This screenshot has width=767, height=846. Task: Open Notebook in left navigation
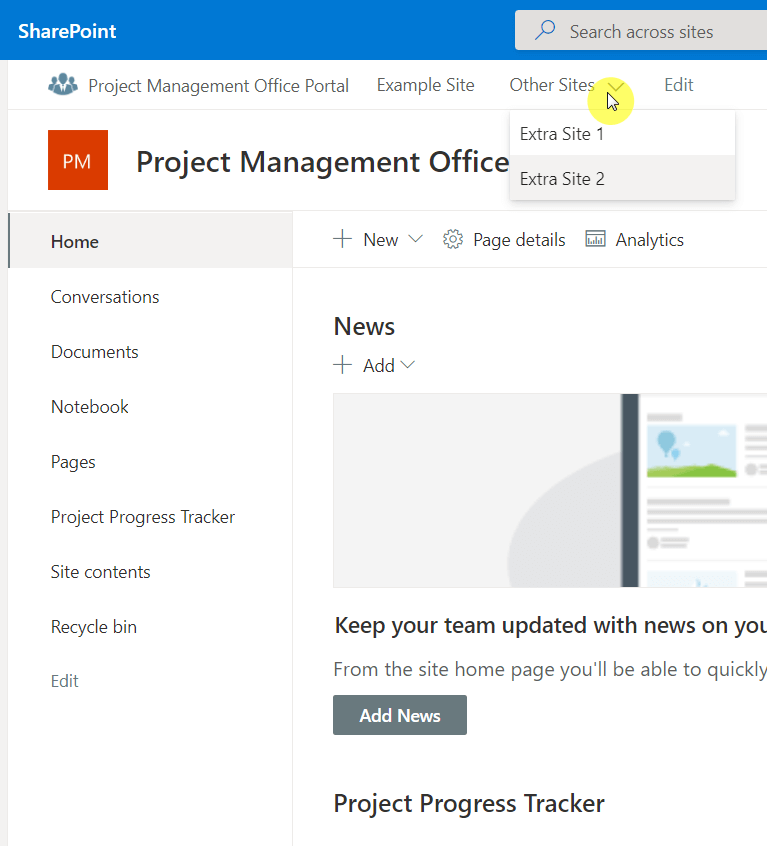pos(90,407)
